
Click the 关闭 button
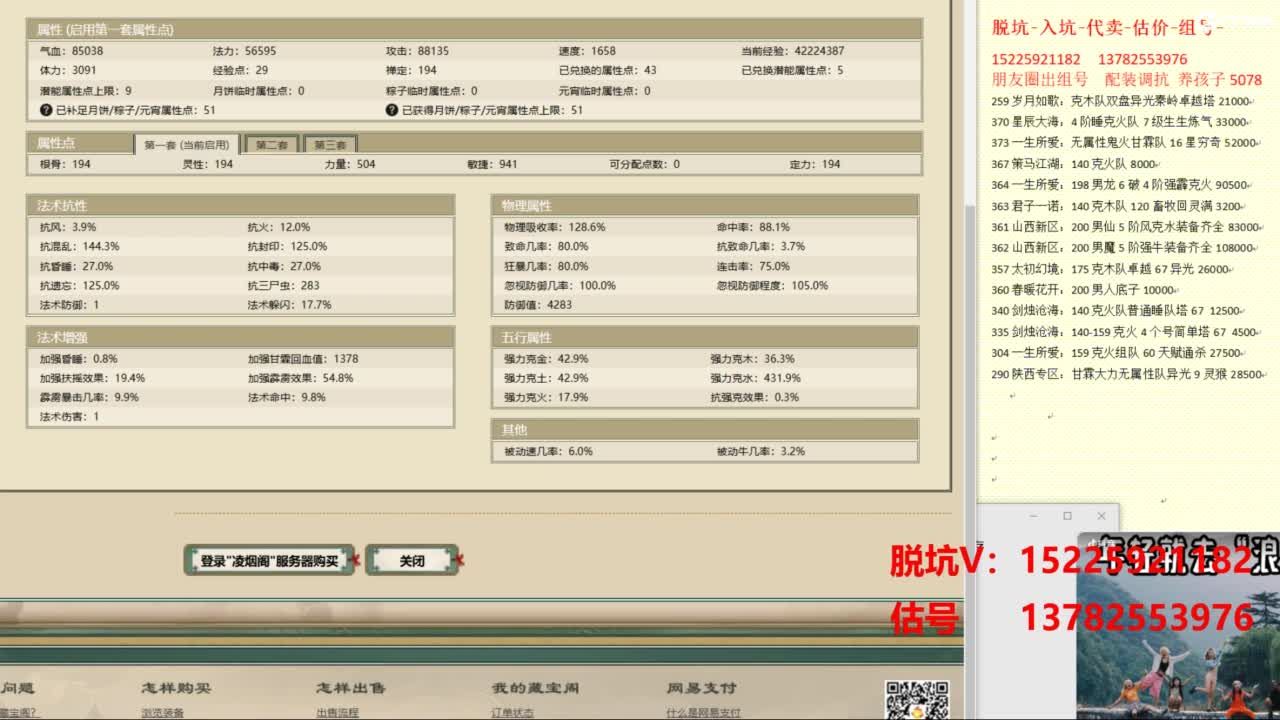coord(412,561)
